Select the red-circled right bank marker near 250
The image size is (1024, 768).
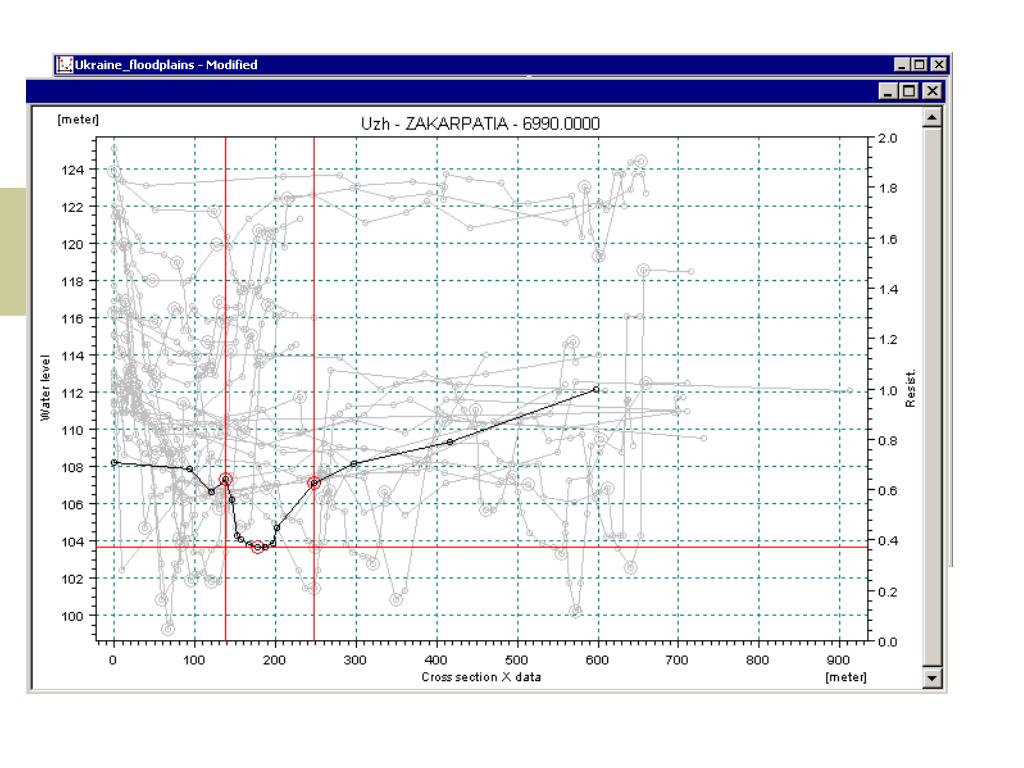point(314,483)
